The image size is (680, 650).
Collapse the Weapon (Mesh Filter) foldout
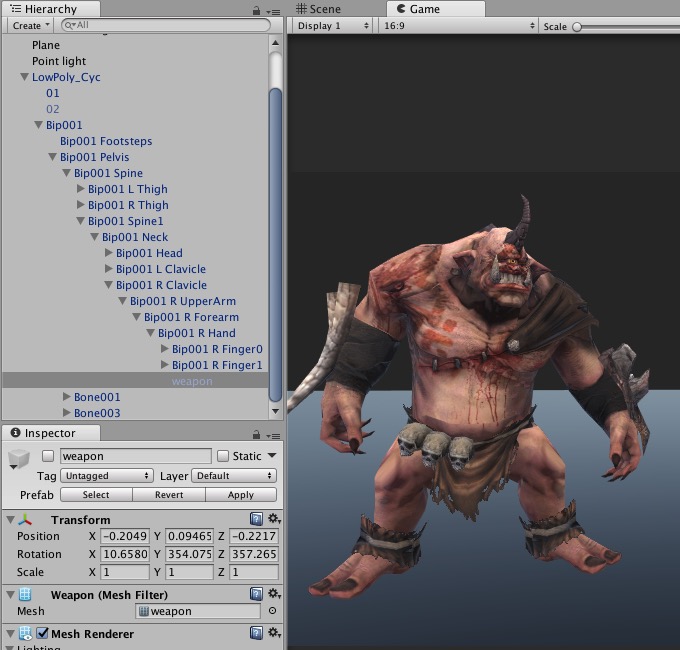click(x=10, y=594)
